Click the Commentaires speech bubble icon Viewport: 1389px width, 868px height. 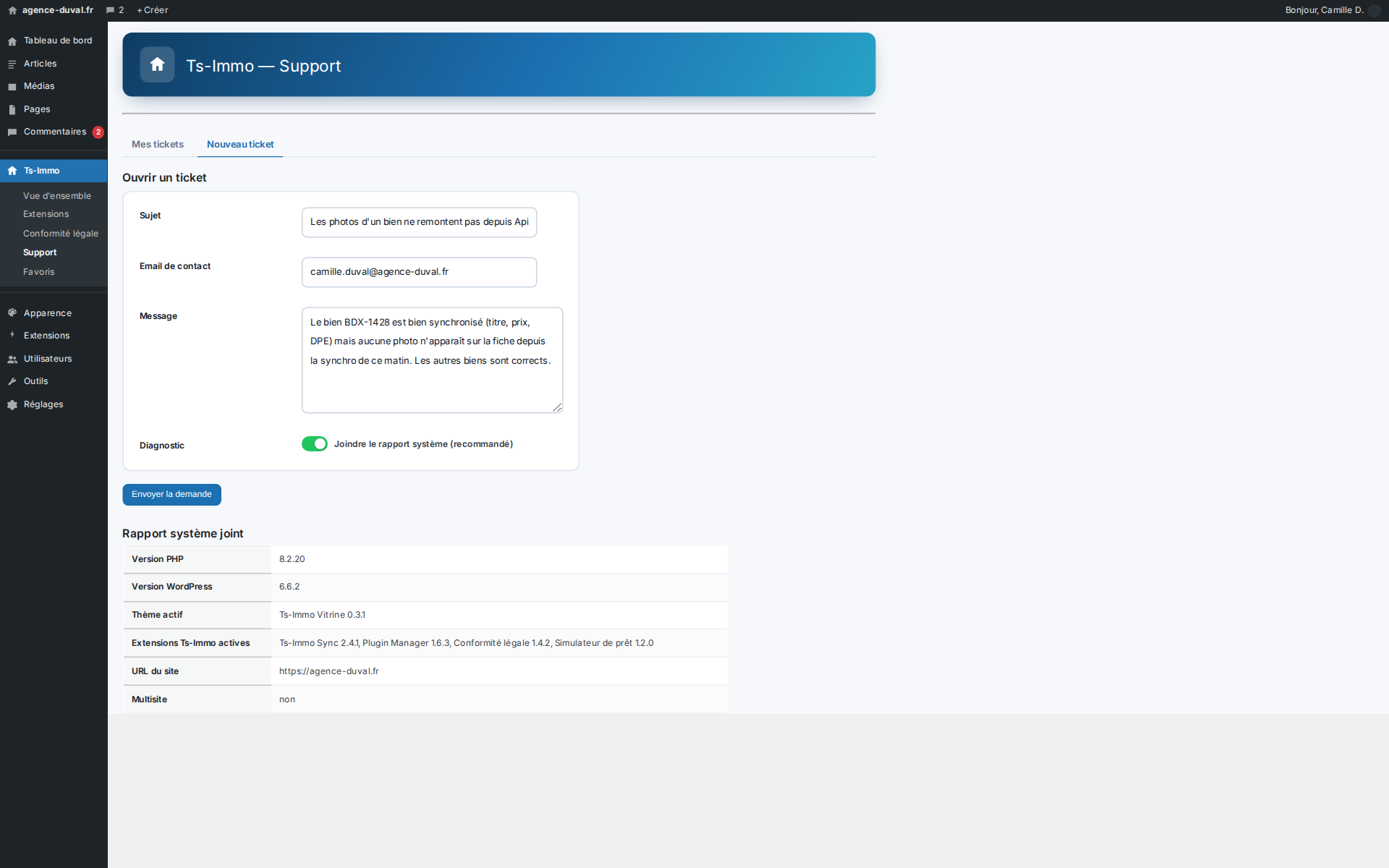point(12,132)
